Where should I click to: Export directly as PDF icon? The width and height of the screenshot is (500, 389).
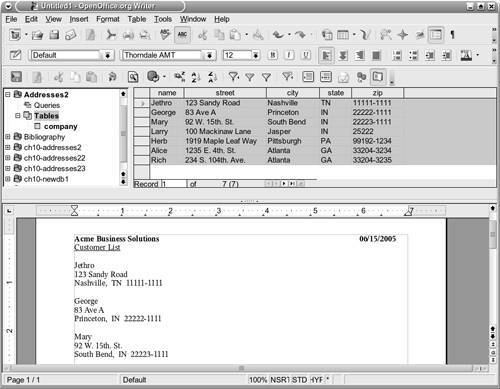111,35
